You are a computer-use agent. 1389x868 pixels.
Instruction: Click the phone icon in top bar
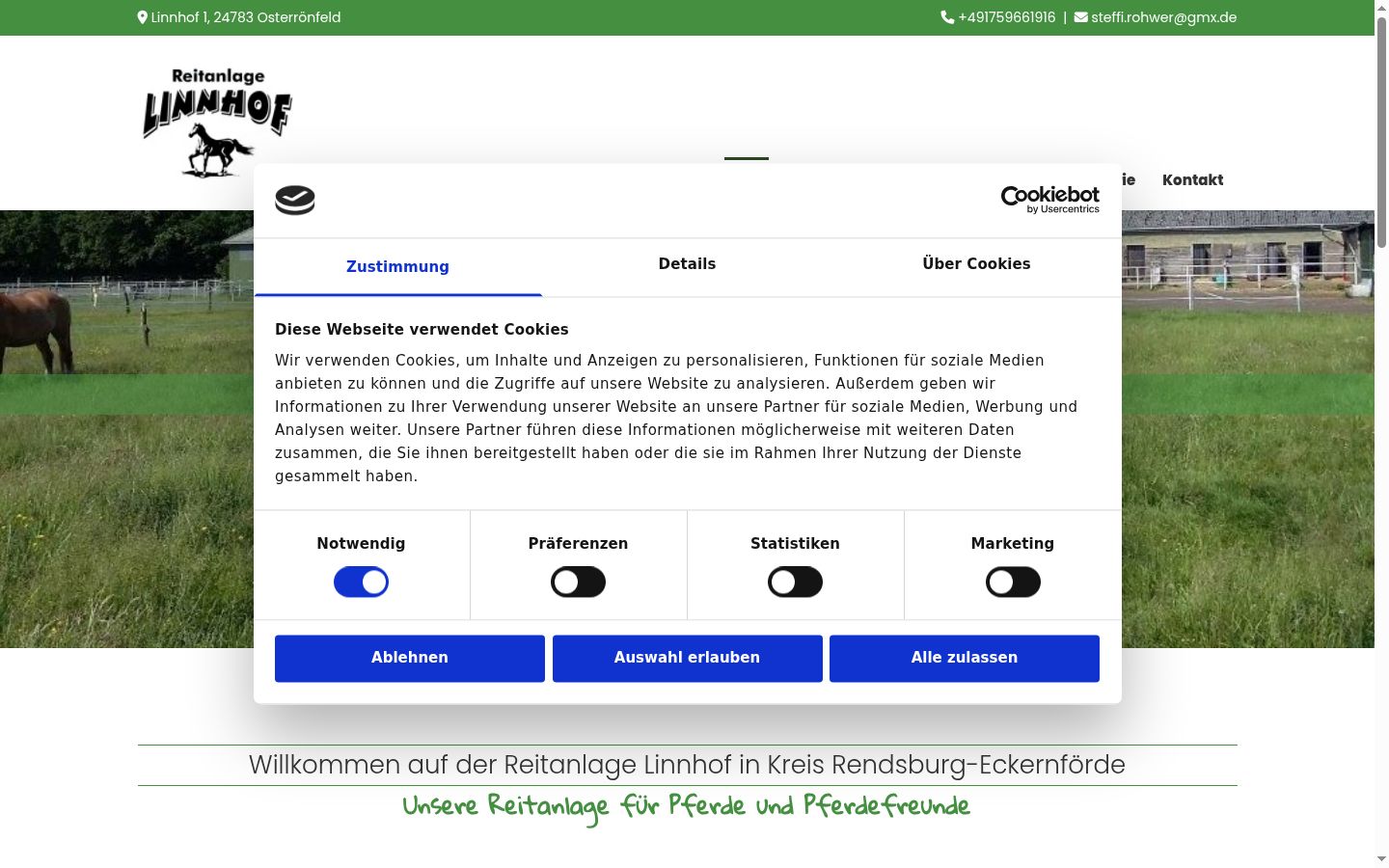[947, 17]
